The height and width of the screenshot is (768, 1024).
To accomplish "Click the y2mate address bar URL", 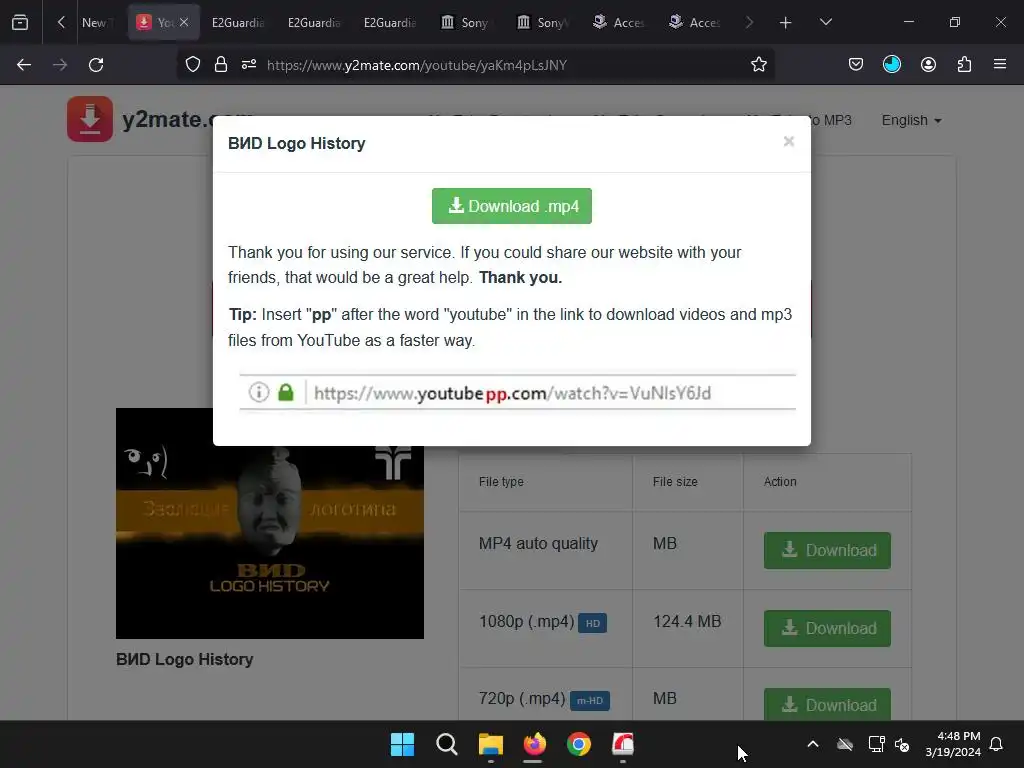I will (417, 65).
